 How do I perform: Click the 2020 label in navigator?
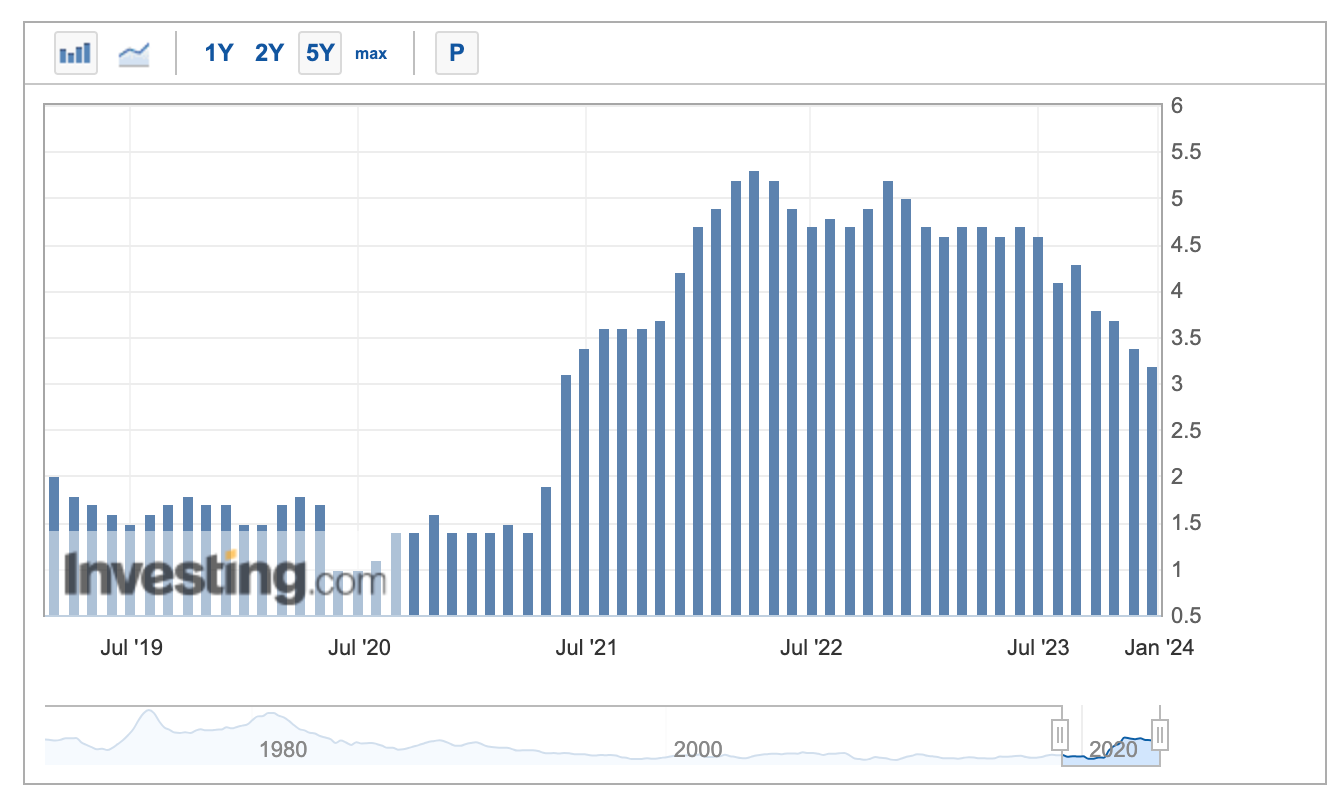(x=1112, y=749)
